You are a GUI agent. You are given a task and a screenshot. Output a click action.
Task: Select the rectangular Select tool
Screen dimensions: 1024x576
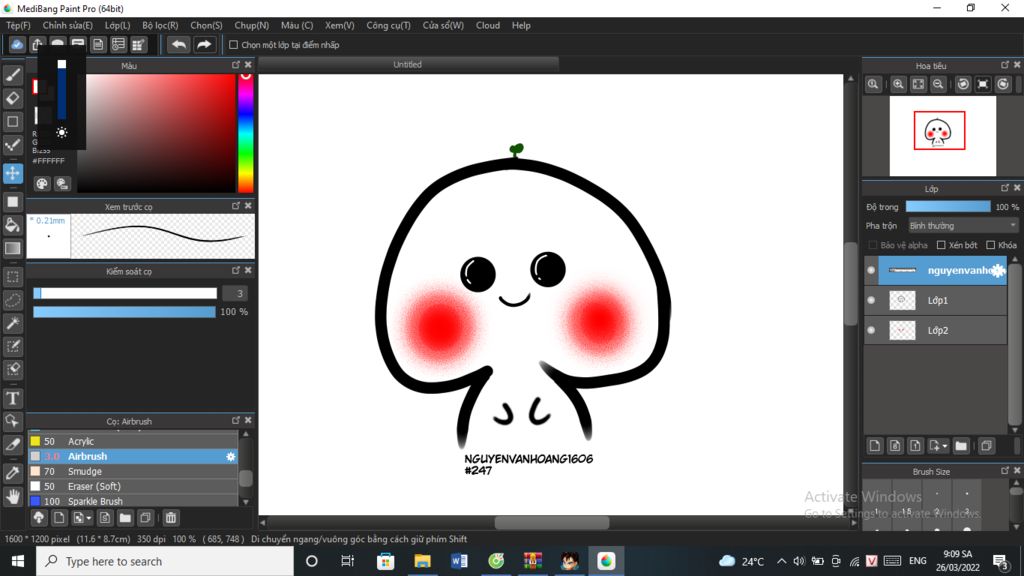[12, 277]
